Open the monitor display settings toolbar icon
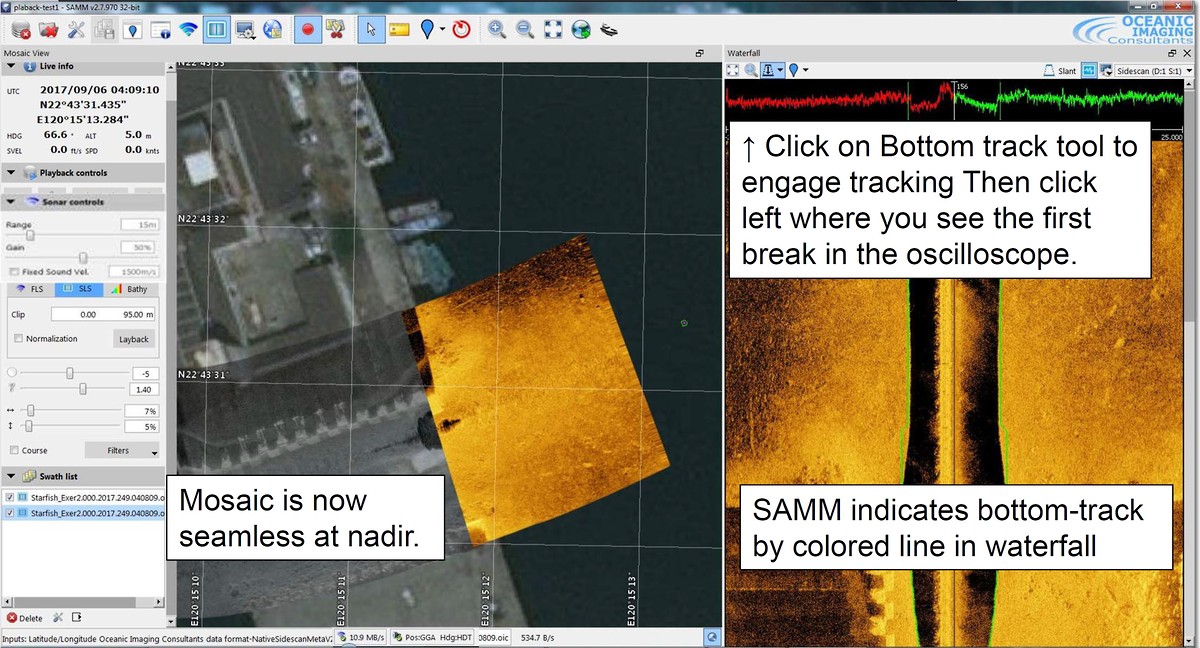This screenshot has width=1200, height=648. click(x=245, y=29)
